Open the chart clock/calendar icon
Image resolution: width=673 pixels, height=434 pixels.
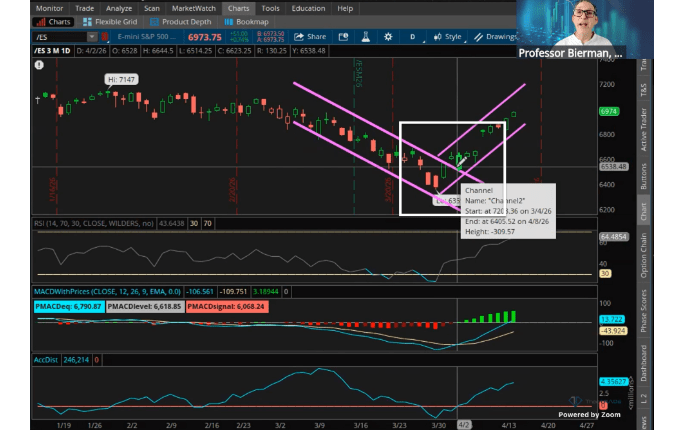(x=343, y=37)
